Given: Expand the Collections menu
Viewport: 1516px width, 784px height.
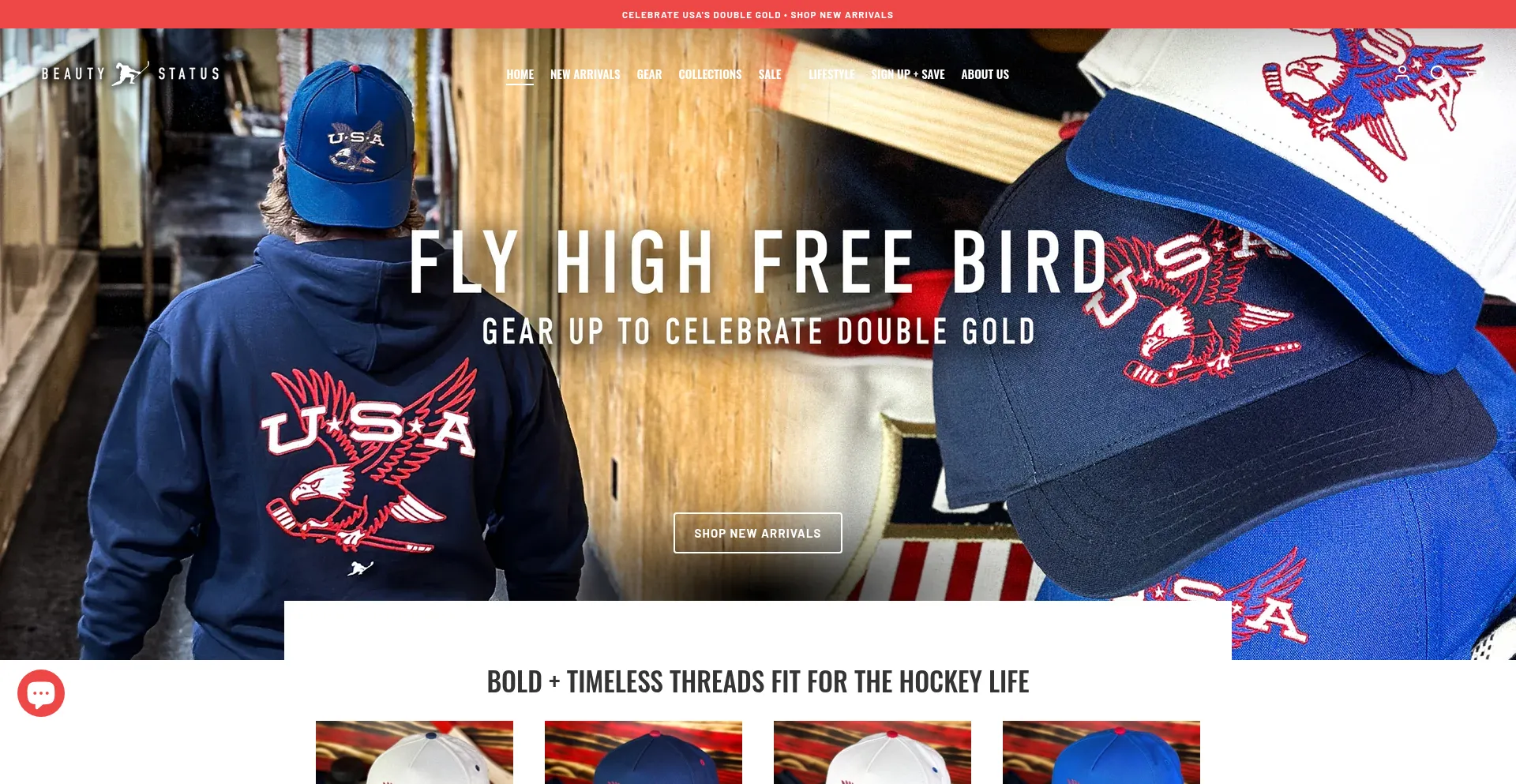Looking at the screenshot, I should (x=710, y=74).
